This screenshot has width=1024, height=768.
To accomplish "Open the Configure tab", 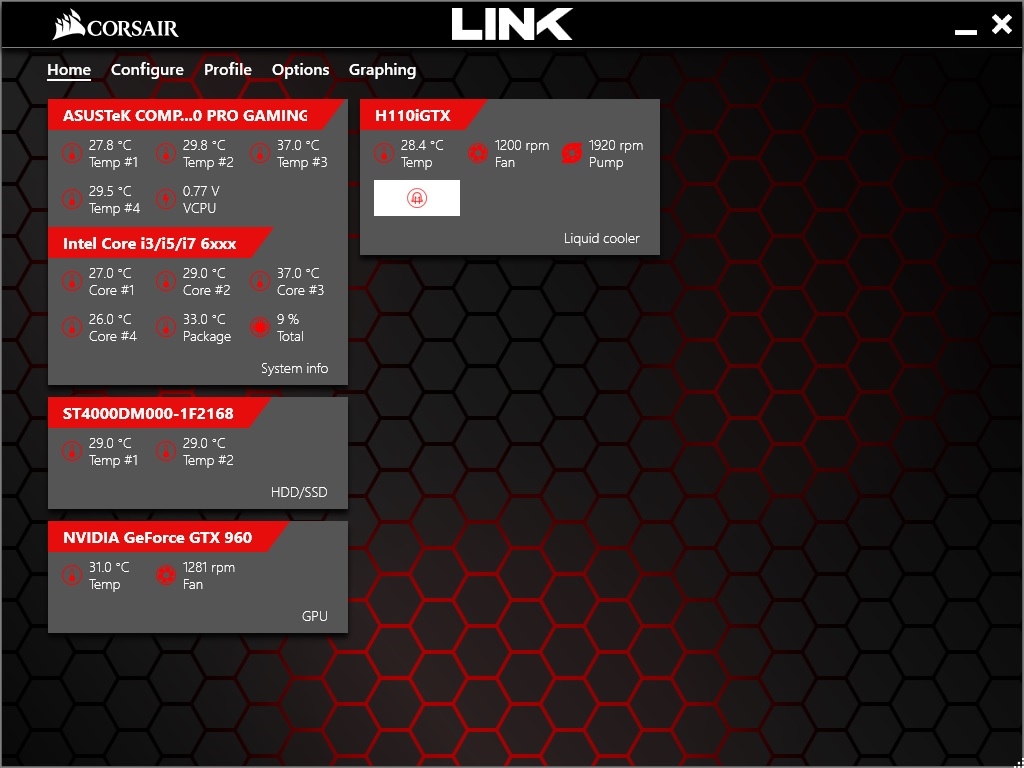I will coord(147,70).
